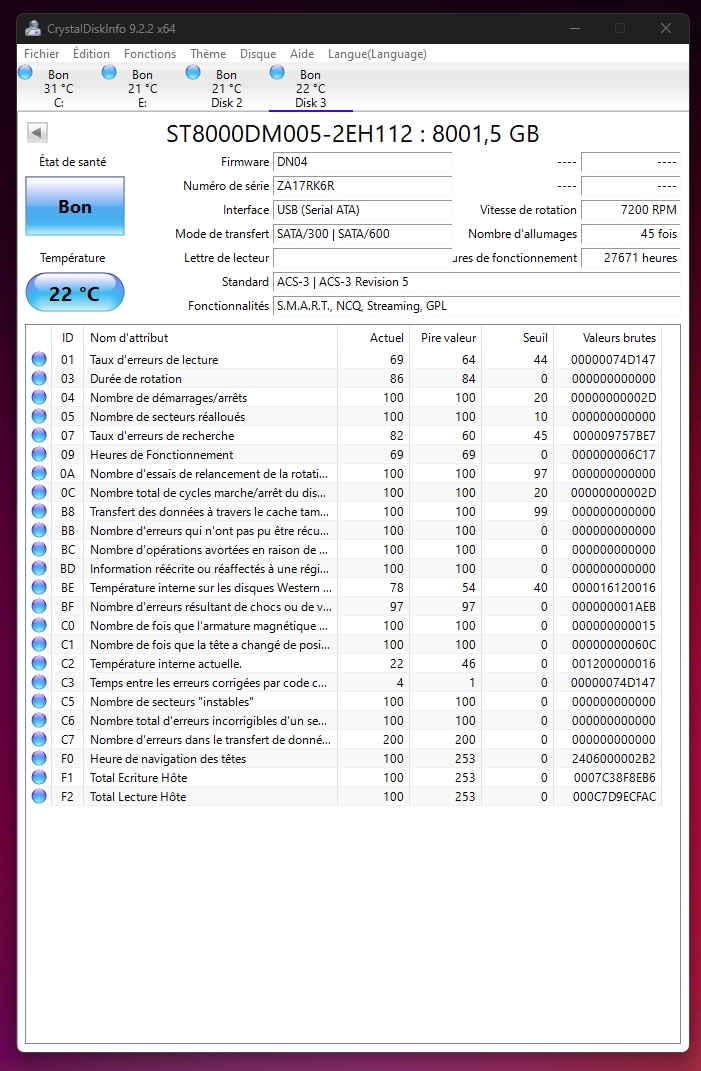Click status orb for attribute C5 unstable sectors
This screenshot has height=1071, width=701.
tap(39, 702)
